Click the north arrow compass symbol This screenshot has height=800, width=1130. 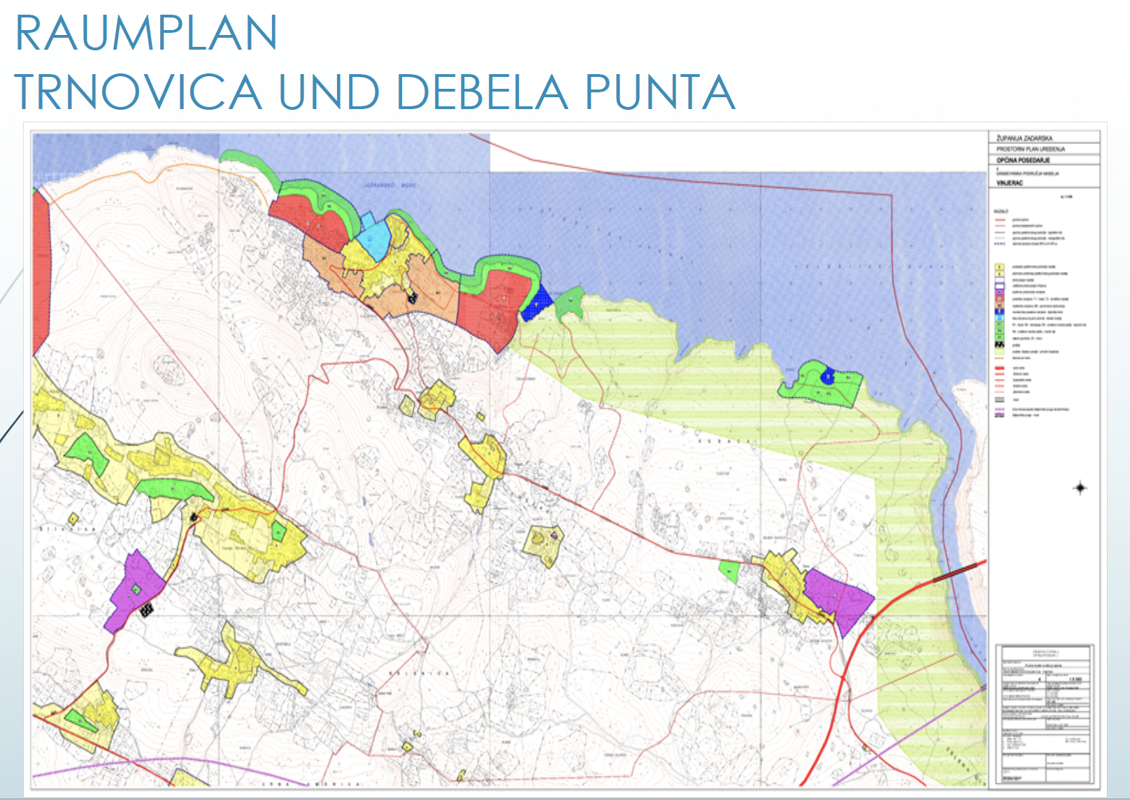tap(1080, 488)
